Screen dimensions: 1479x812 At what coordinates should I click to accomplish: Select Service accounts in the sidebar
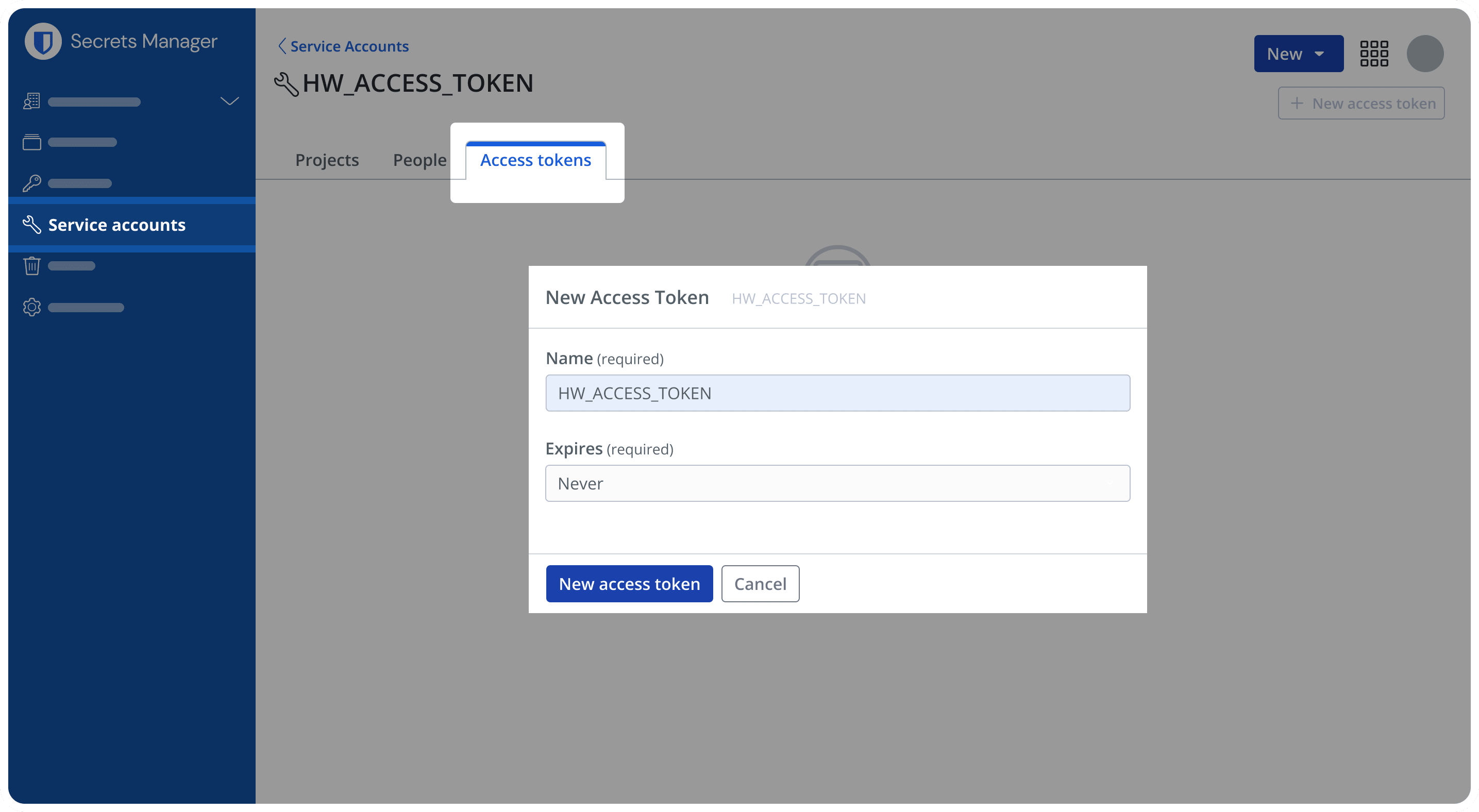click(116, 224)
